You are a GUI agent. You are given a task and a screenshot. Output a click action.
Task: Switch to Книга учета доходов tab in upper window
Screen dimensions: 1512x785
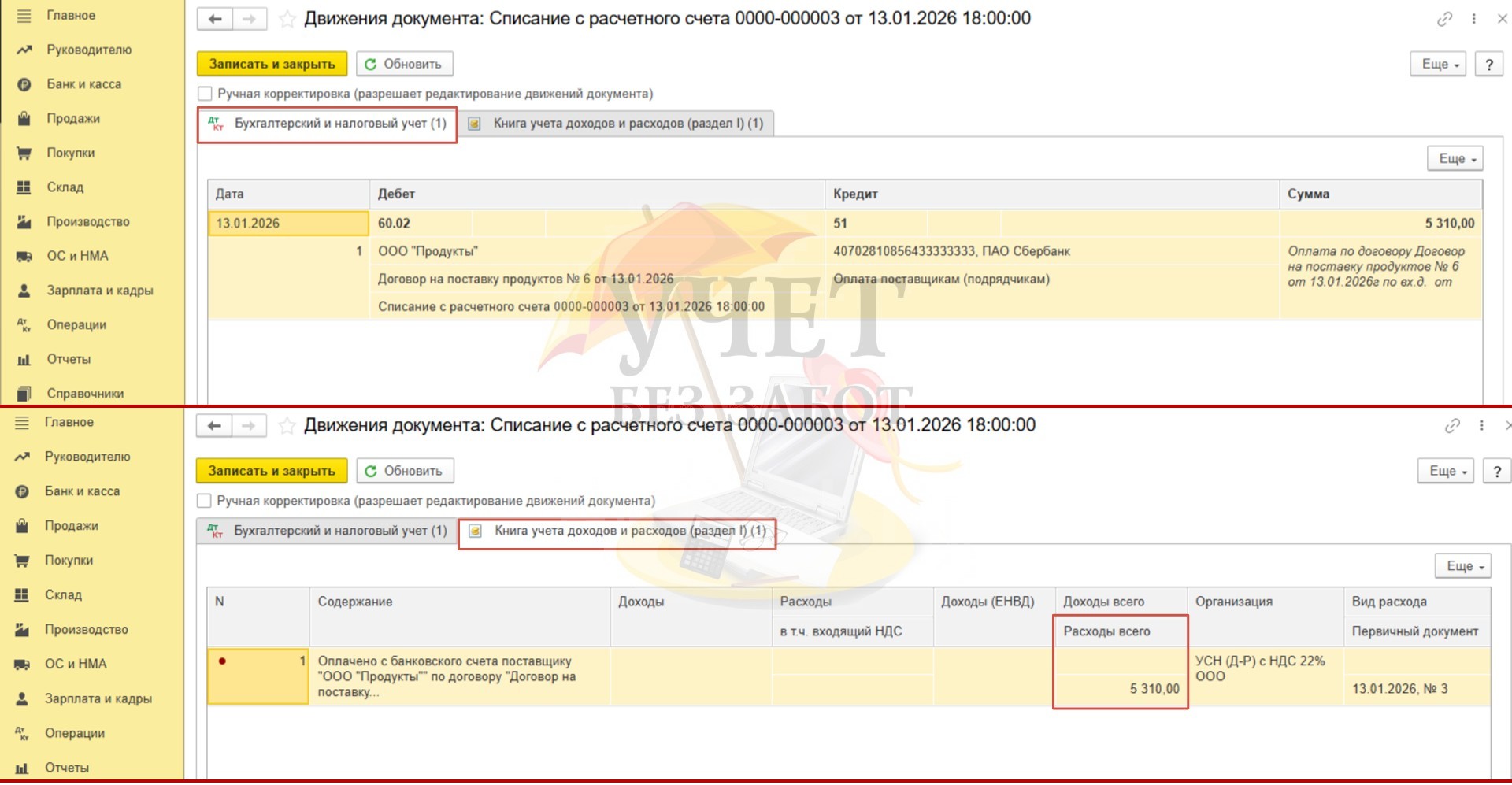(x=618, y=124)
